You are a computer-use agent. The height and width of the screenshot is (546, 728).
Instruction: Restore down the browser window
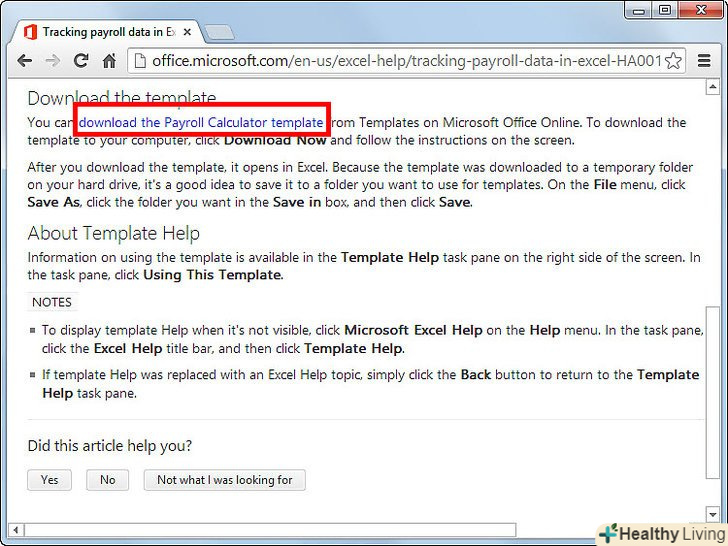[x=665, y=10]
